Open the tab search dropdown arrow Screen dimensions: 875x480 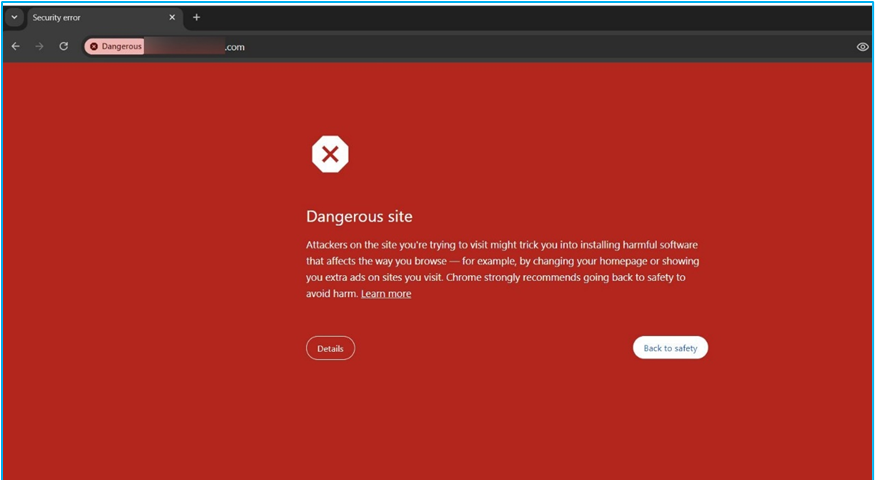point(15,17)
